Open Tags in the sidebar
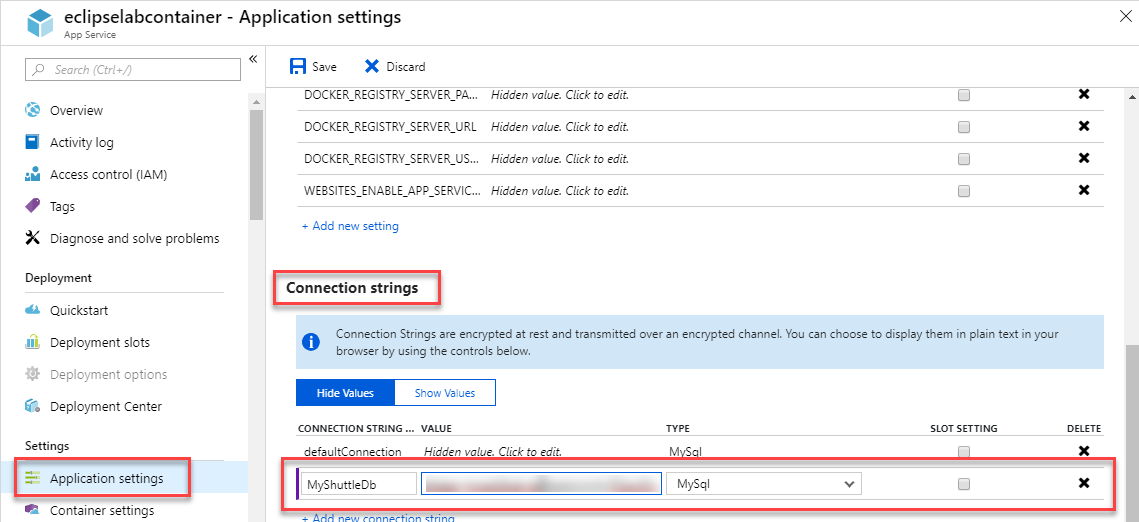 62,206
